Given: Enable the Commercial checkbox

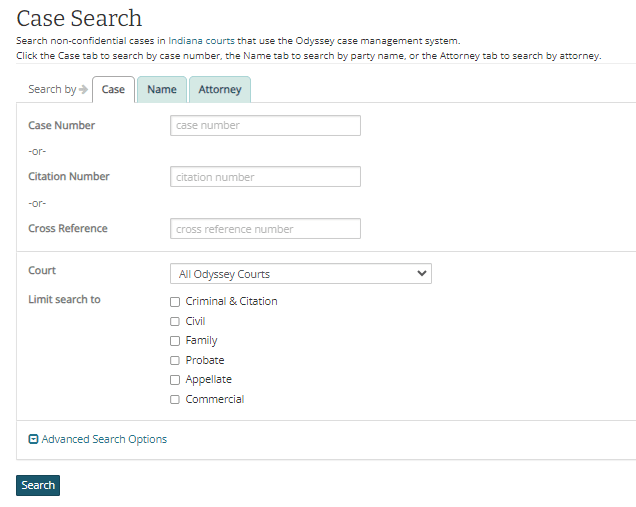Looking at the screenshot, I should pyautogui.click(x=175, y=399).
